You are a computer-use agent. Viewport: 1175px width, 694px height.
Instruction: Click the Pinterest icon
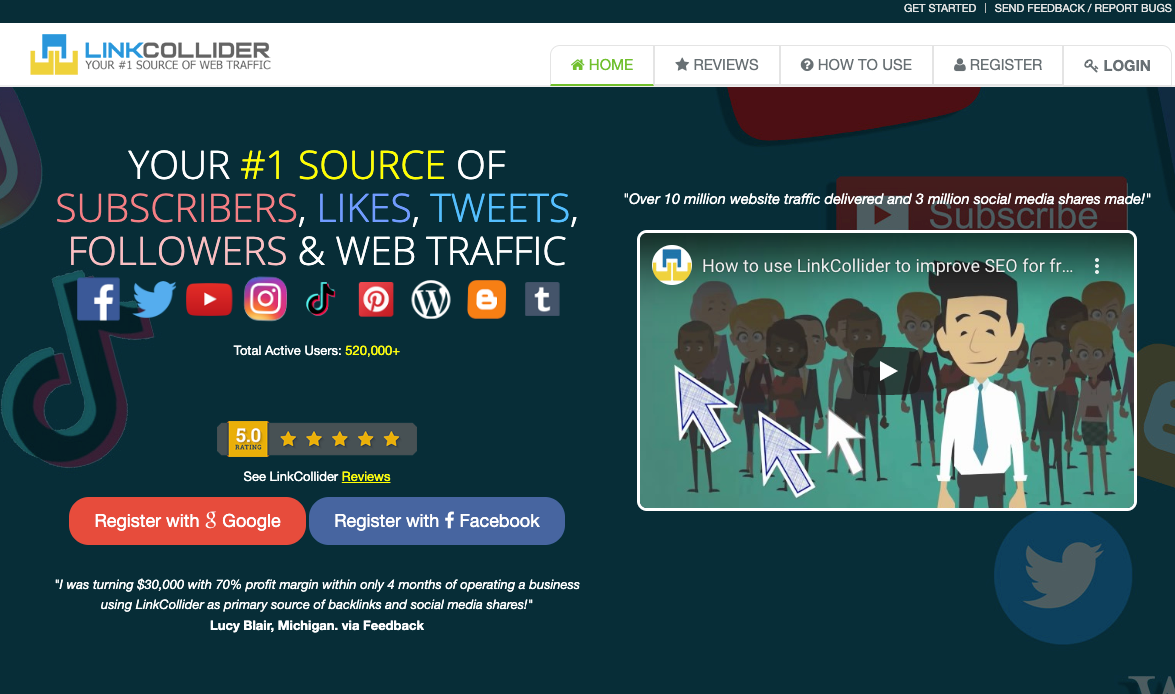coord(376,299)
